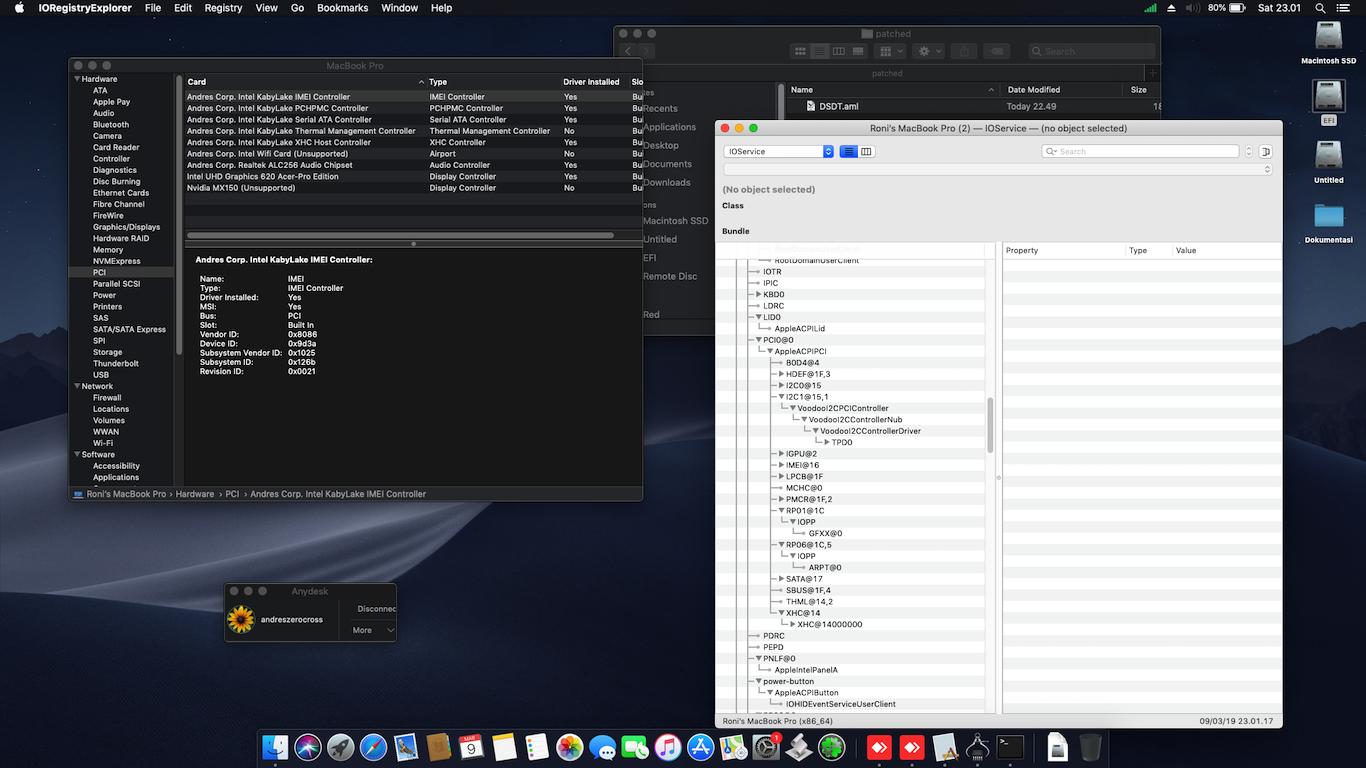1366x768 pixels.
Task: Expand the IGPU@2 tree node
Action: pyautogui.click(x=782, y=454)
